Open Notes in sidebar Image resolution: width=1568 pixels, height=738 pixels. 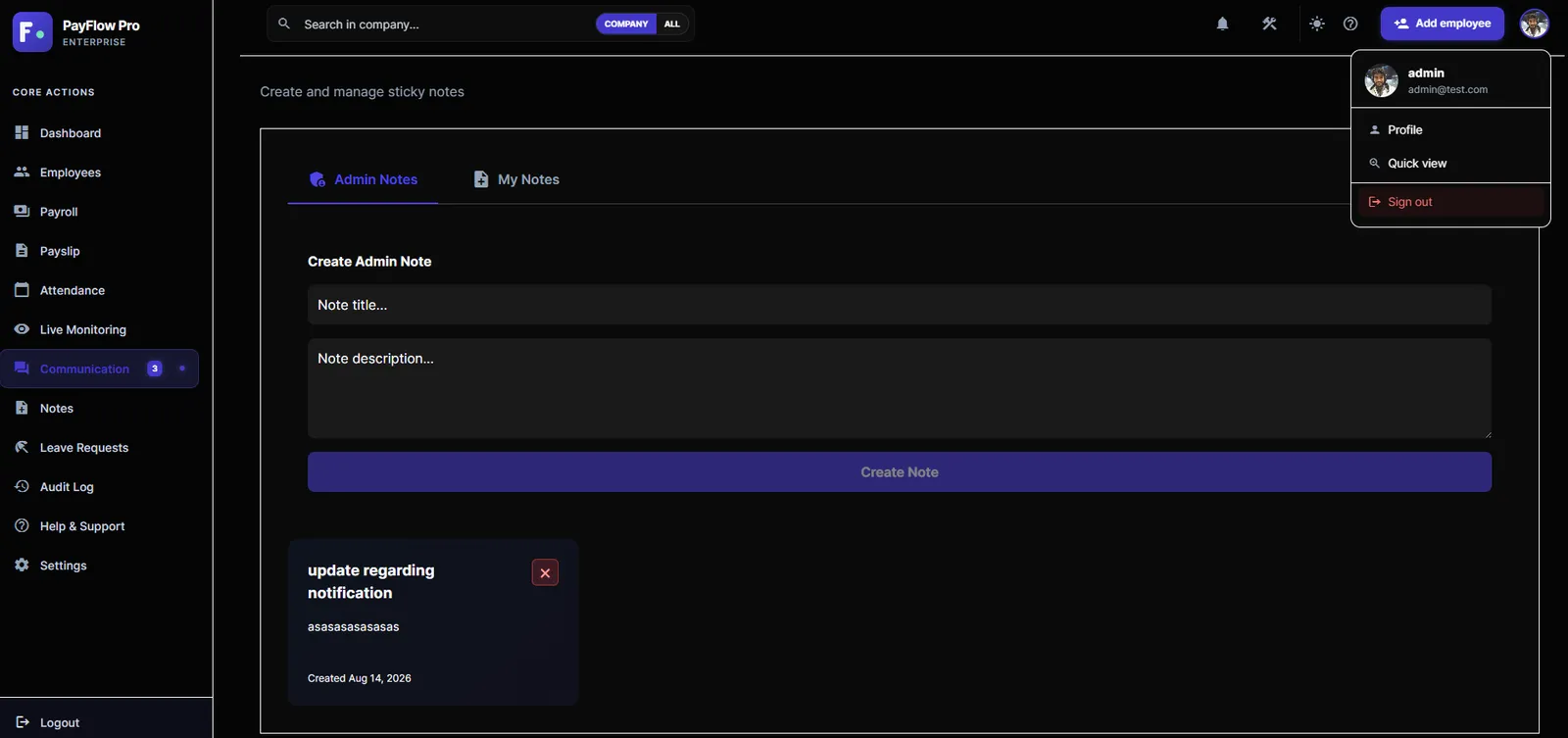click(100, 408)
